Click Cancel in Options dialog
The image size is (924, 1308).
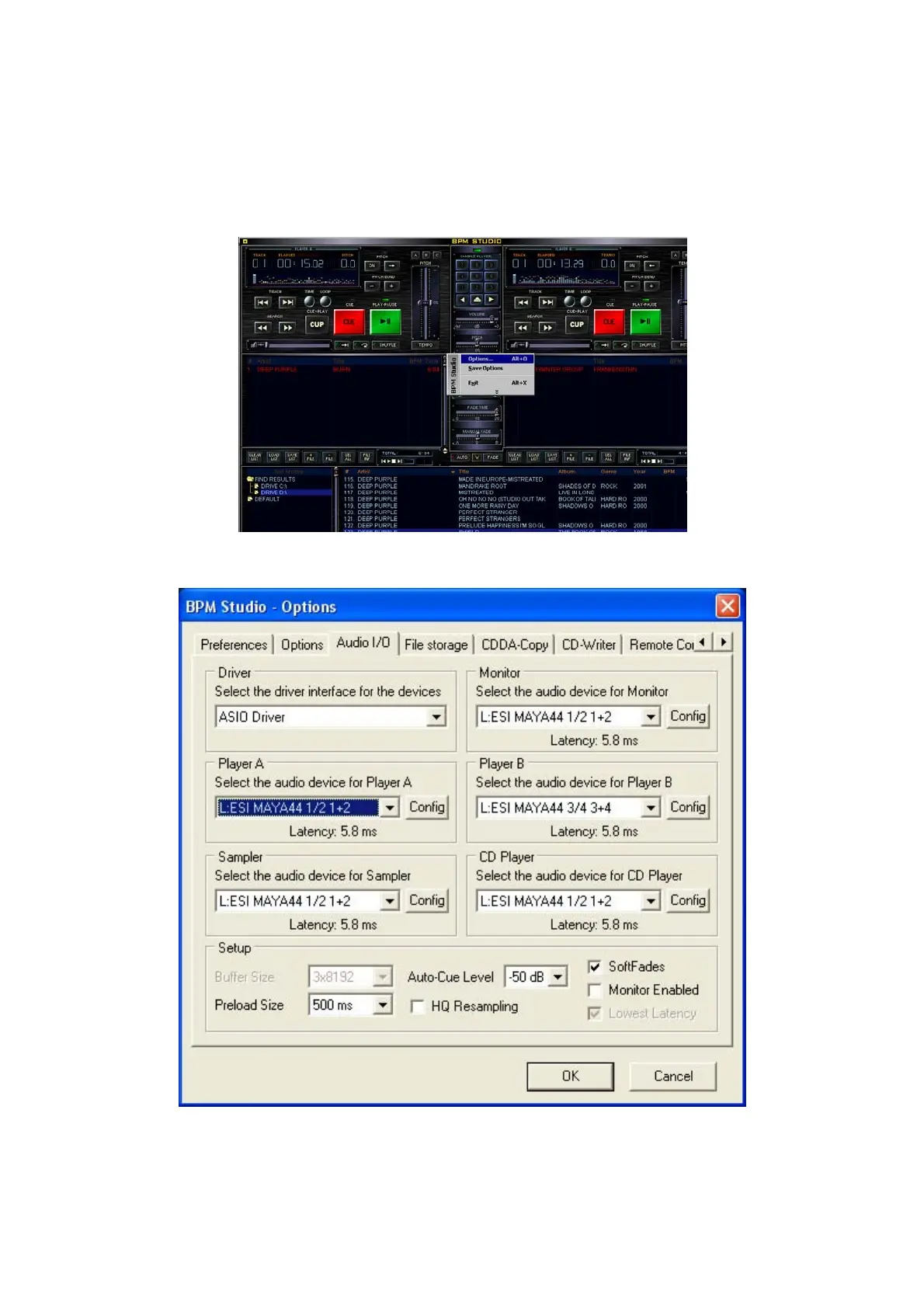673,1076
